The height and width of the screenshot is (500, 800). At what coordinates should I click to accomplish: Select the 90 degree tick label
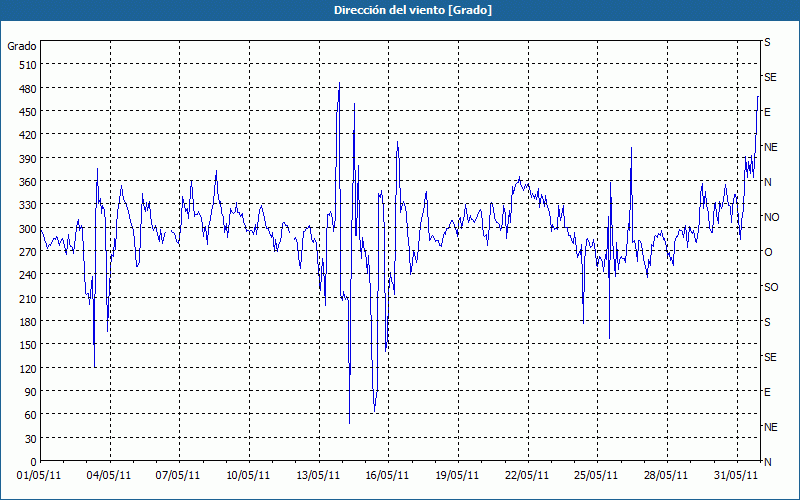[31, 392]
